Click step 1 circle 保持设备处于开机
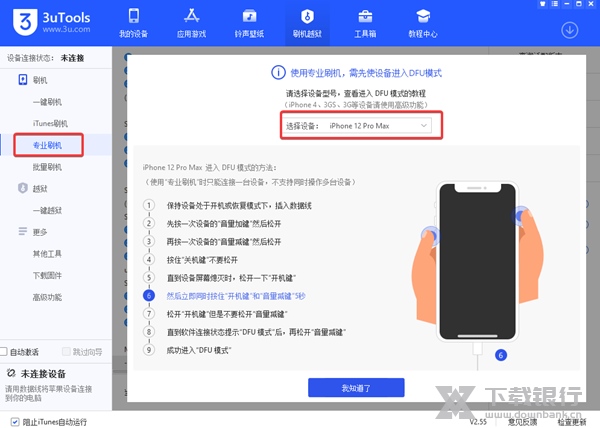 149,205
